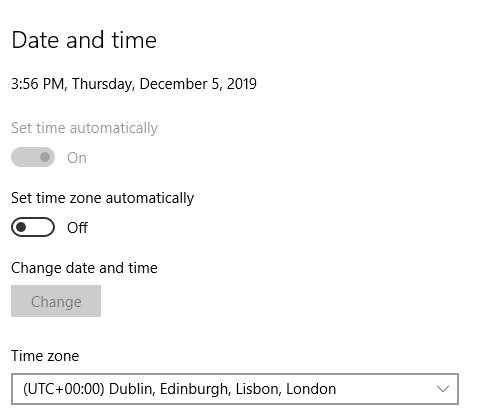Select the (UTC+00:00) text in the time zone field
The image size is (488, 417).
(x=64, y=389)
